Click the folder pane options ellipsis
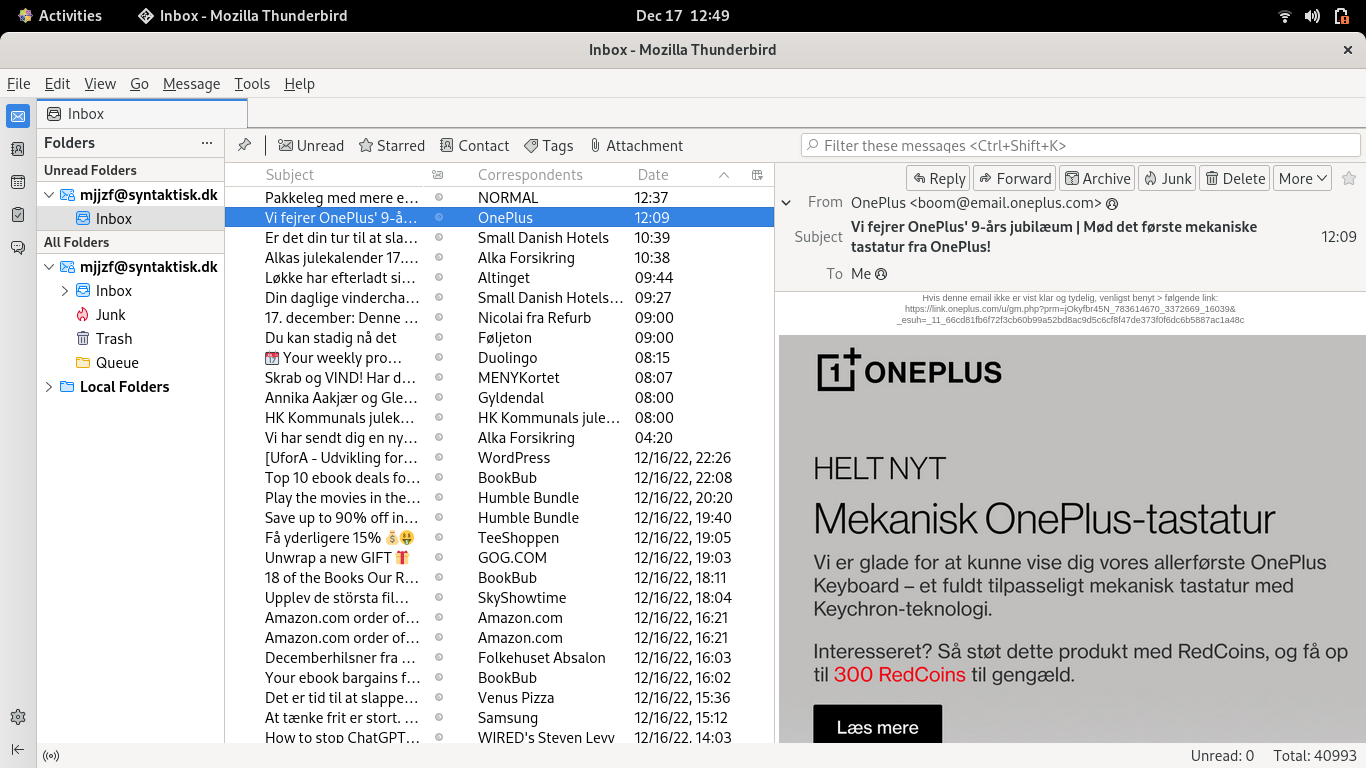The width and height of the screenshot is (1366, 768). click(x=207, y=143)
